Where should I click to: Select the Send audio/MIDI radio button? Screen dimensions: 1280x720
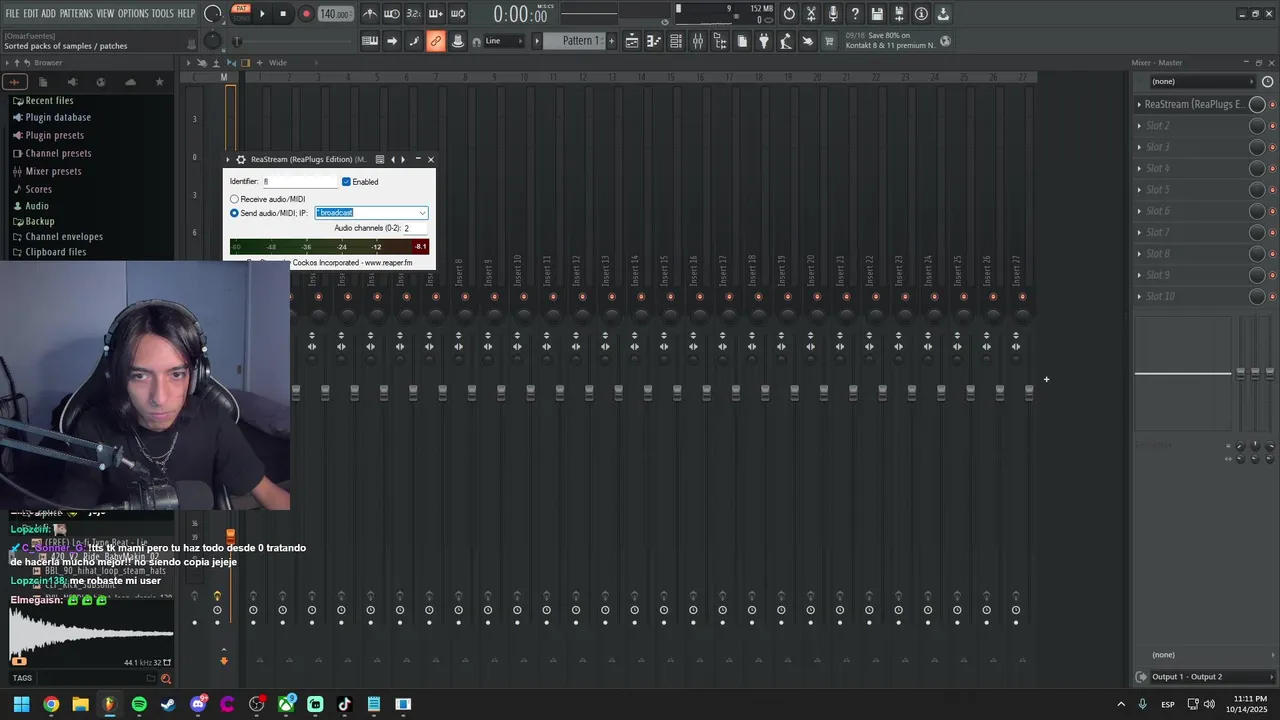tap(234, 213)
